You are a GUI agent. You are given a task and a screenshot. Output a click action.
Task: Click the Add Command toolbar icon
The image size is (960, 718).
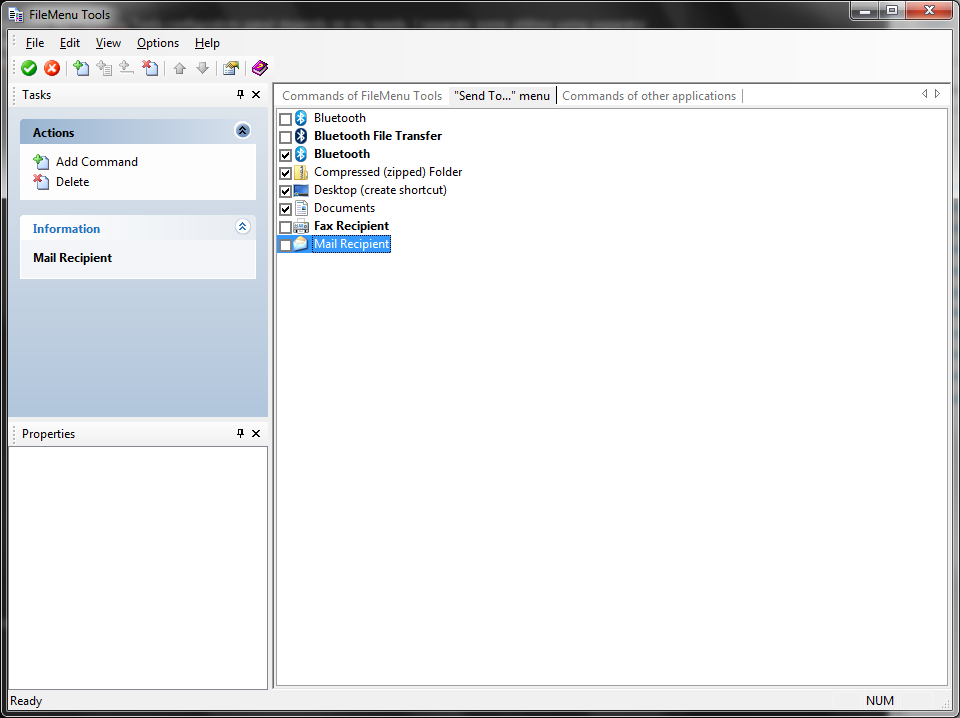click(x=81, y=68)
